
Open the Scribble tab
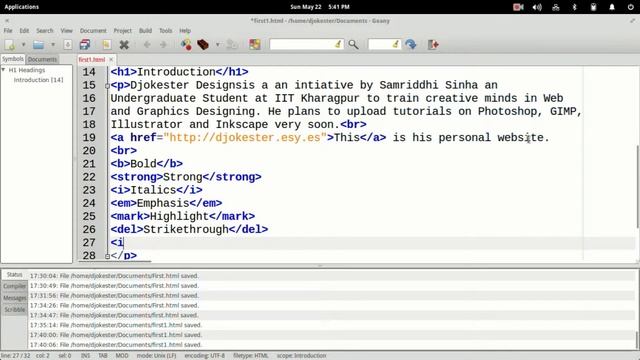tap(14, 310)
